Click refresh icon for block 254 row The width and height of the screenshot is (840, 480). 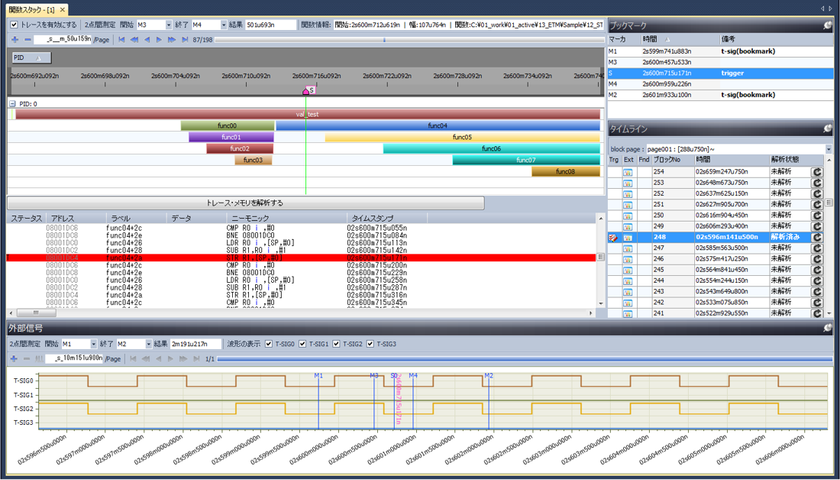click(x=817, y=172)
